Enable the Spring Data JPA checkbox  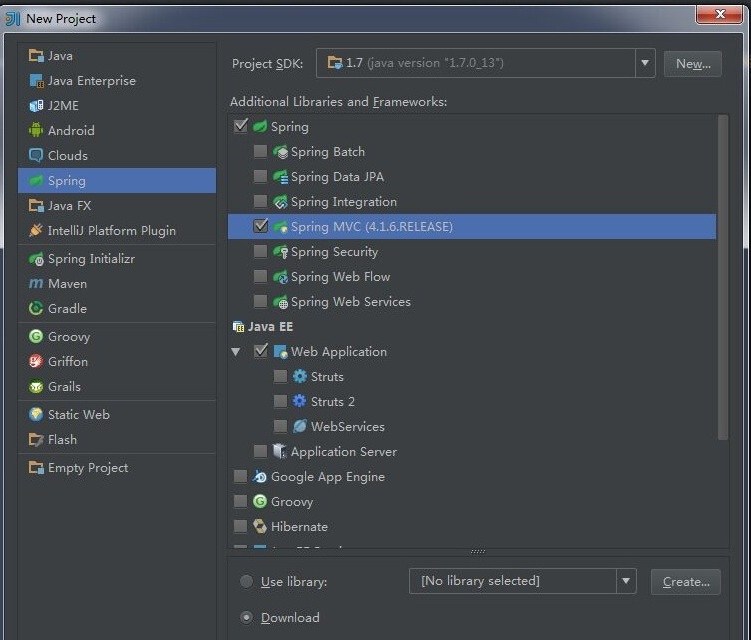tap(260, 176)
